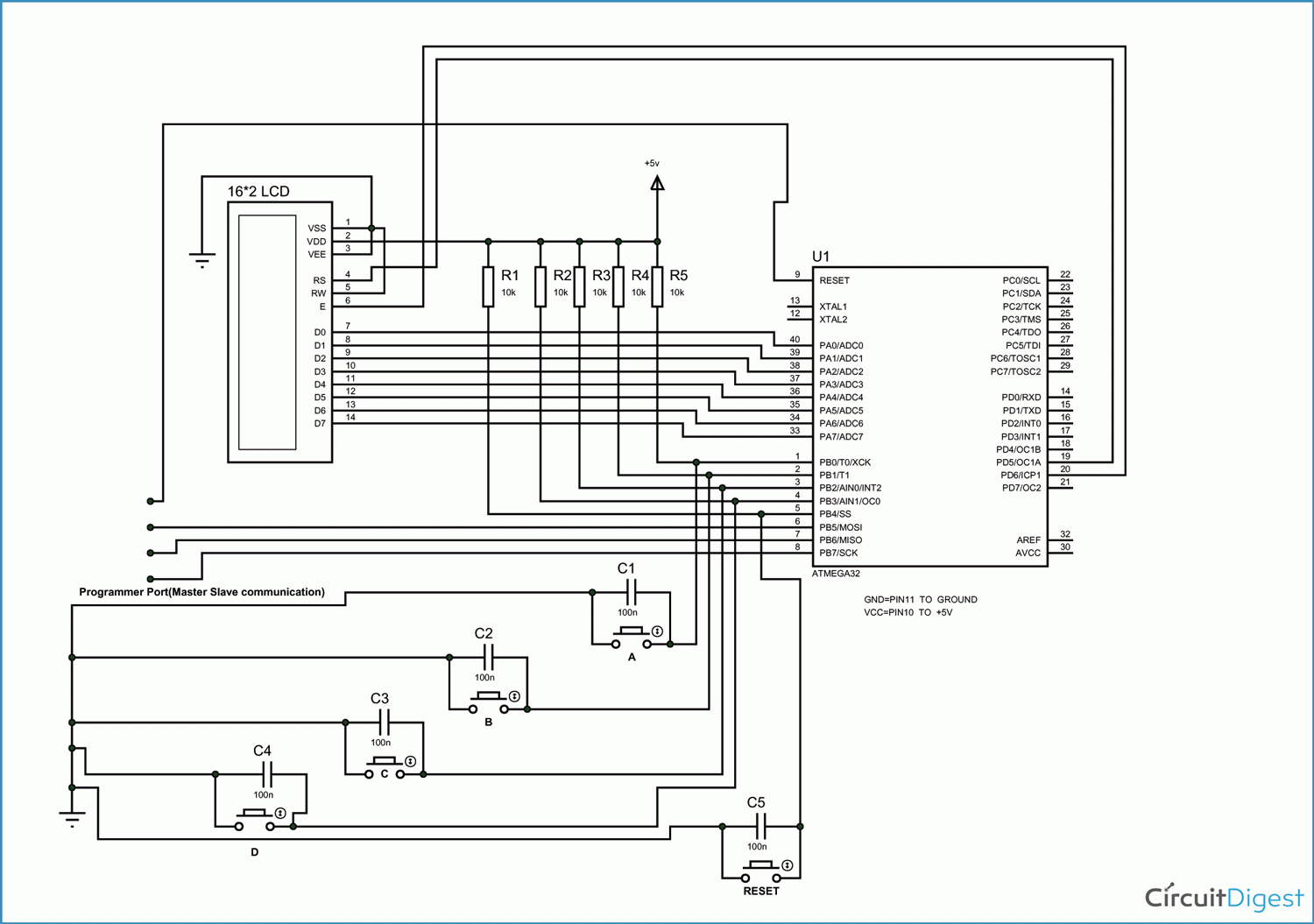Viewport: 1314px width, 924px height.
Task: Select the XTAL1 pin label
Action: [833, 307]
